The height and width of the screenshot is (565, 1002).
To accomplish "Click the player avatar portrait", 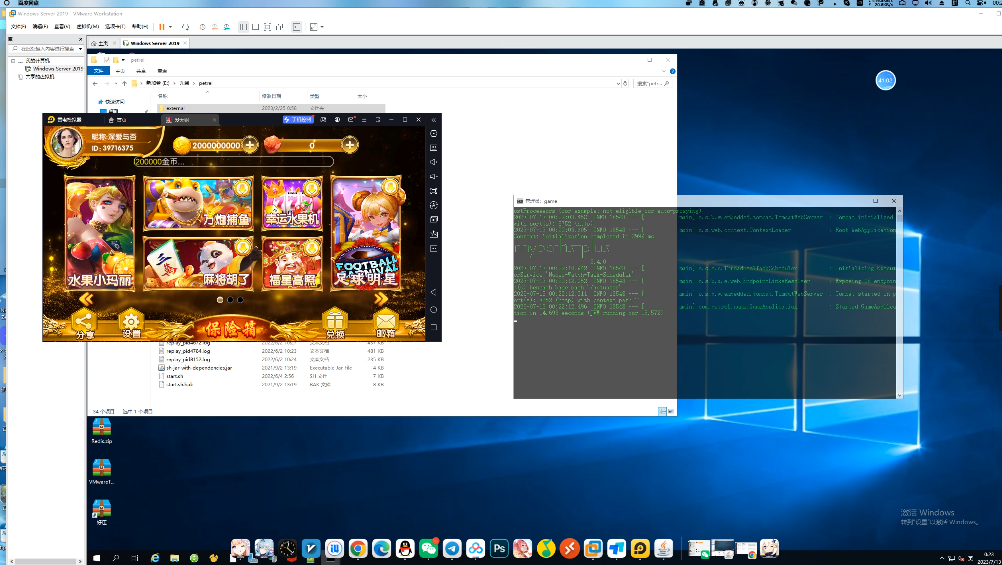I will (x=68, y=143).
